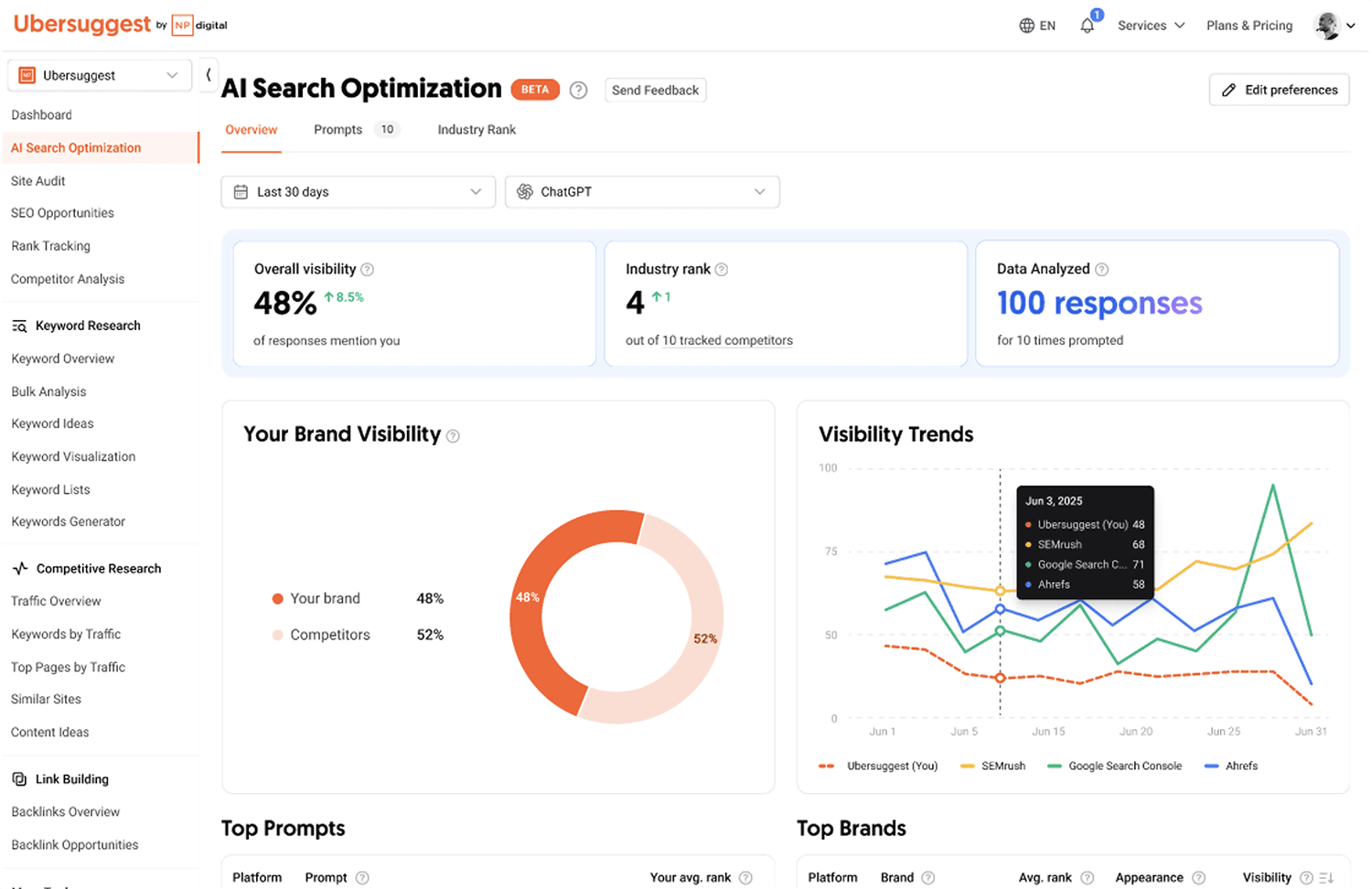The image size is (1372, 889).
Task: Toggle Ahrefs series in chart legend
Action: (1231, 766)
